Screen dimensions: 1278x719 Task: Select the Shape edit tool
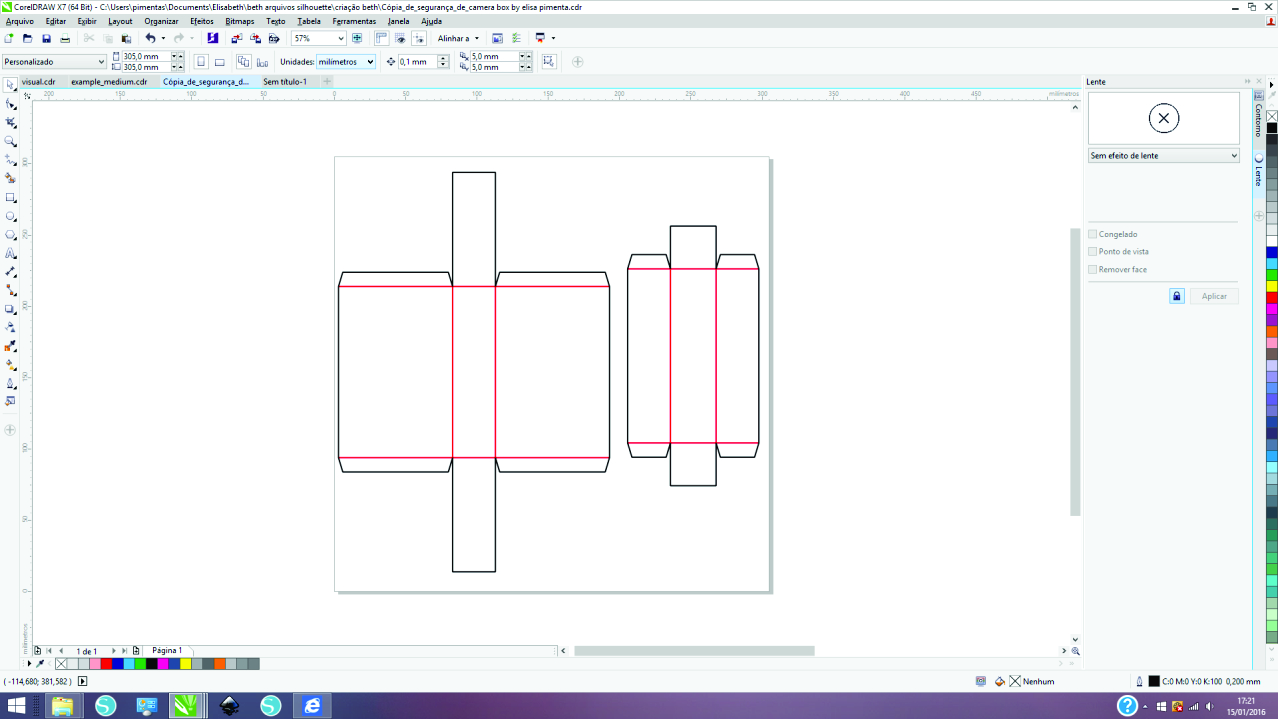click(10, 104)
